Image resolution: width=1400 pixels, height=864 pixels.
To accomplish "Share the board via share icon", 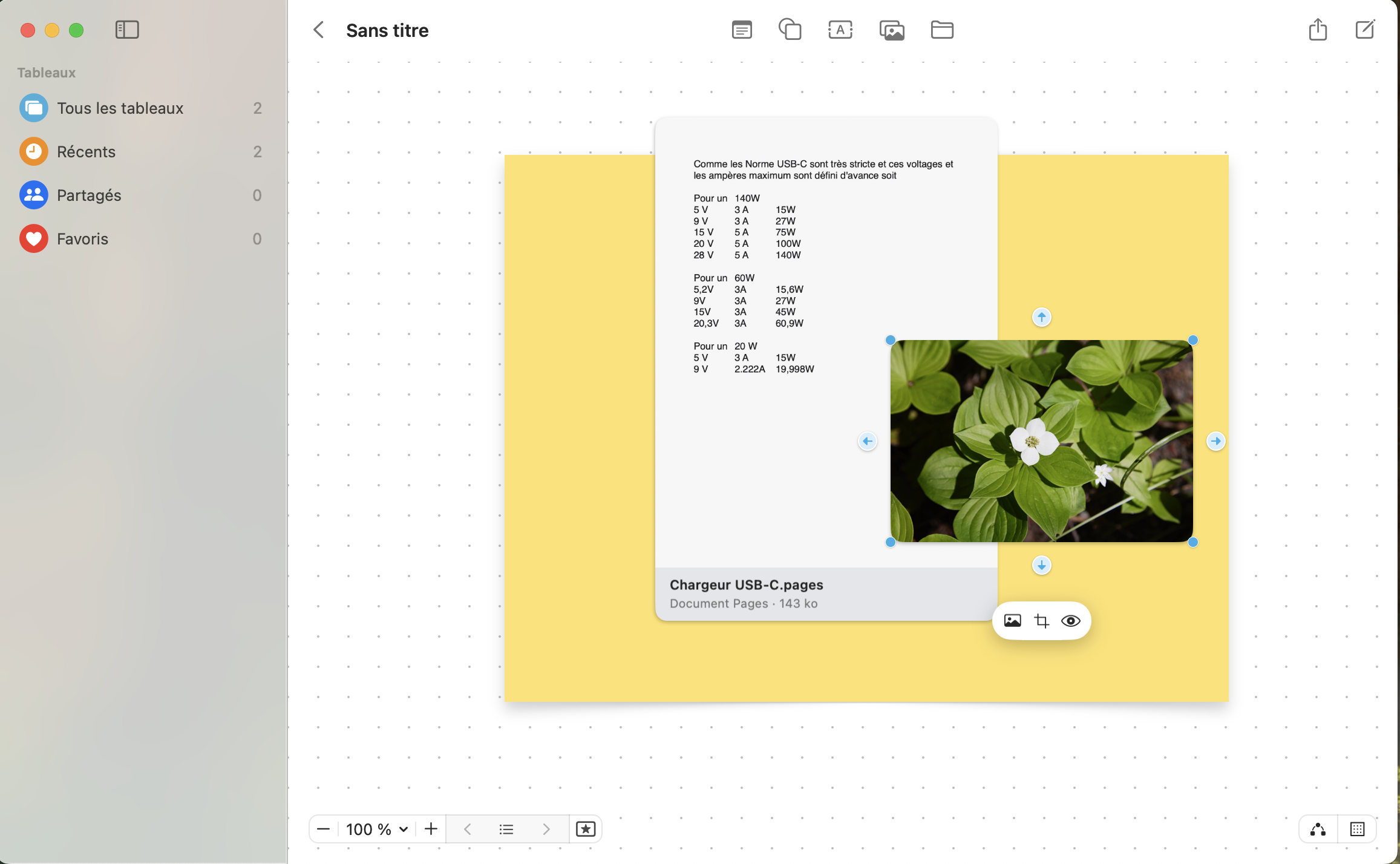I will [1318, 30].
